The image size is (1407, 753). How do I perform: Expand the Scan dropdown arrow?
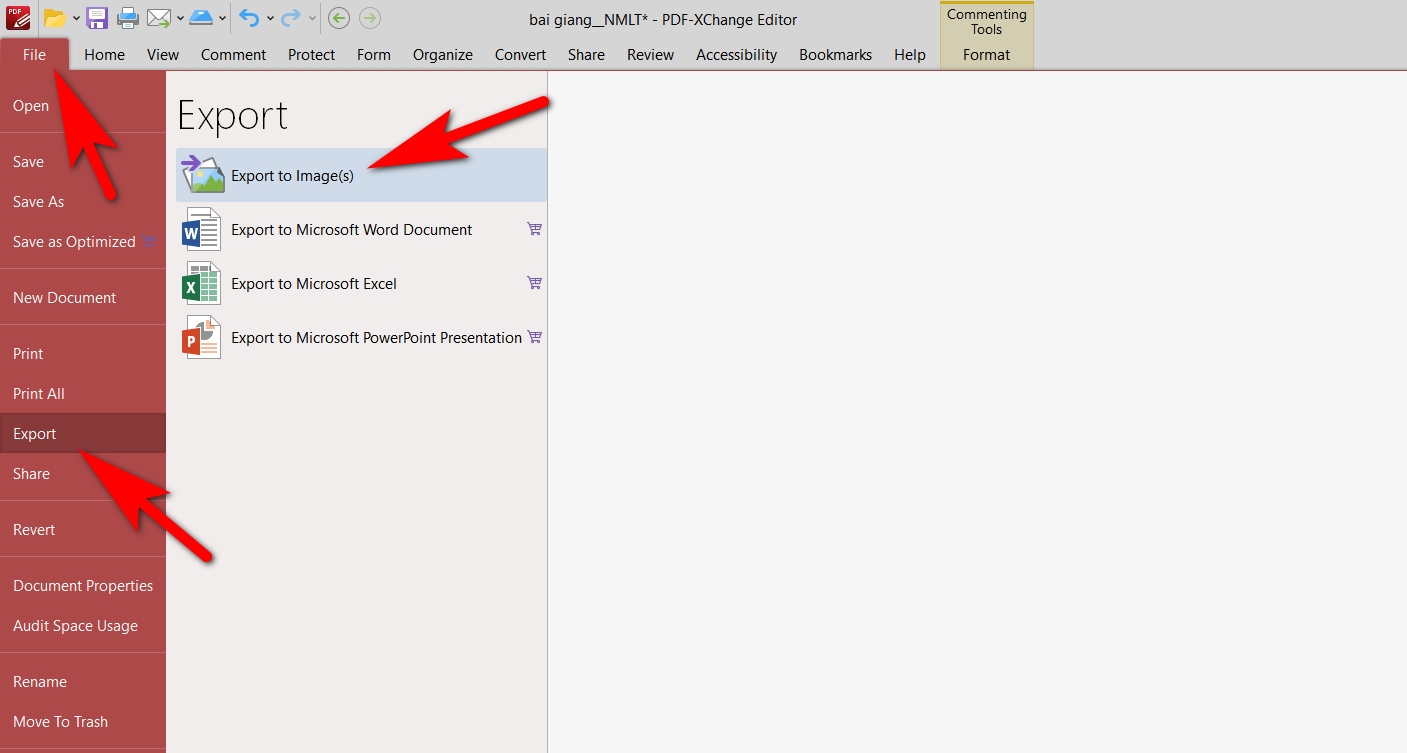point(222,18)
